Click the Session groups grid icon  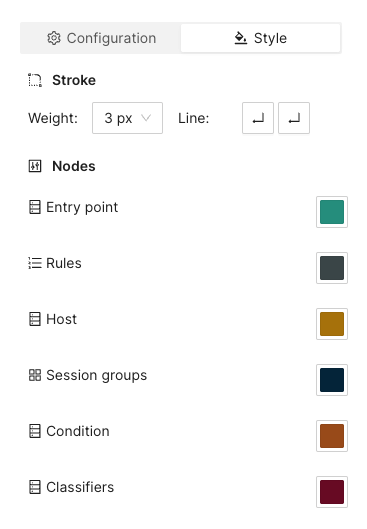(x=35, y=375)
